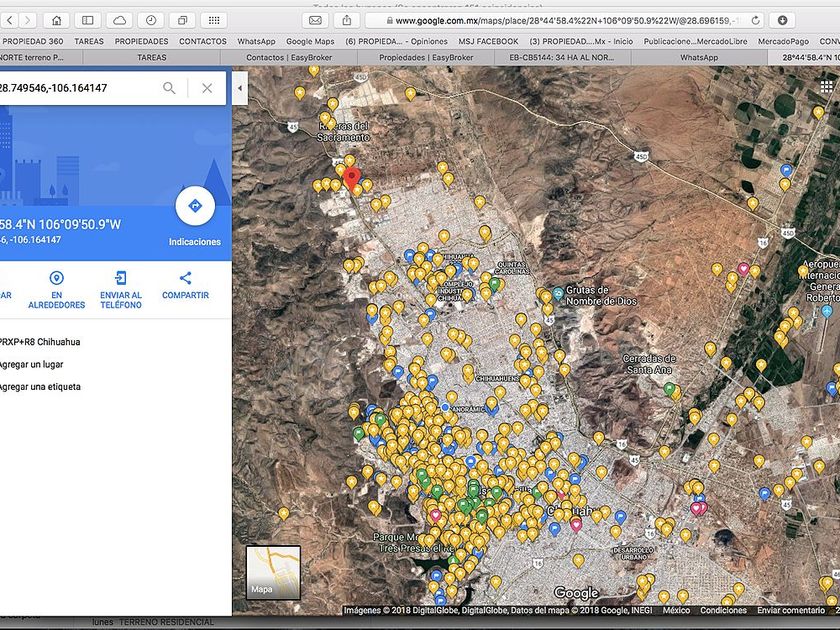Screen dimensions: 840x630
Task: Switch to Mapa view thumbnail
Action: (x=273, y=572)
